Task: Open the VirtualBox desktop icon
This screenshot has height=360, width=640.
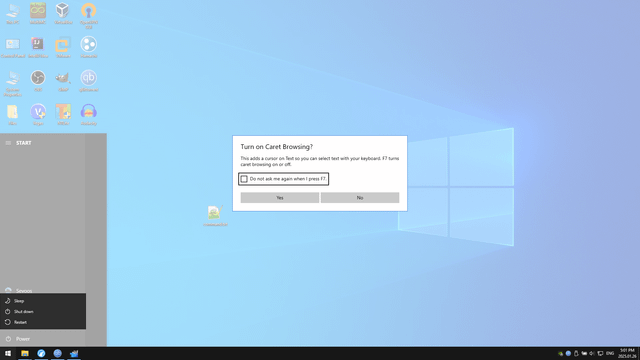Action: [63, 13]
